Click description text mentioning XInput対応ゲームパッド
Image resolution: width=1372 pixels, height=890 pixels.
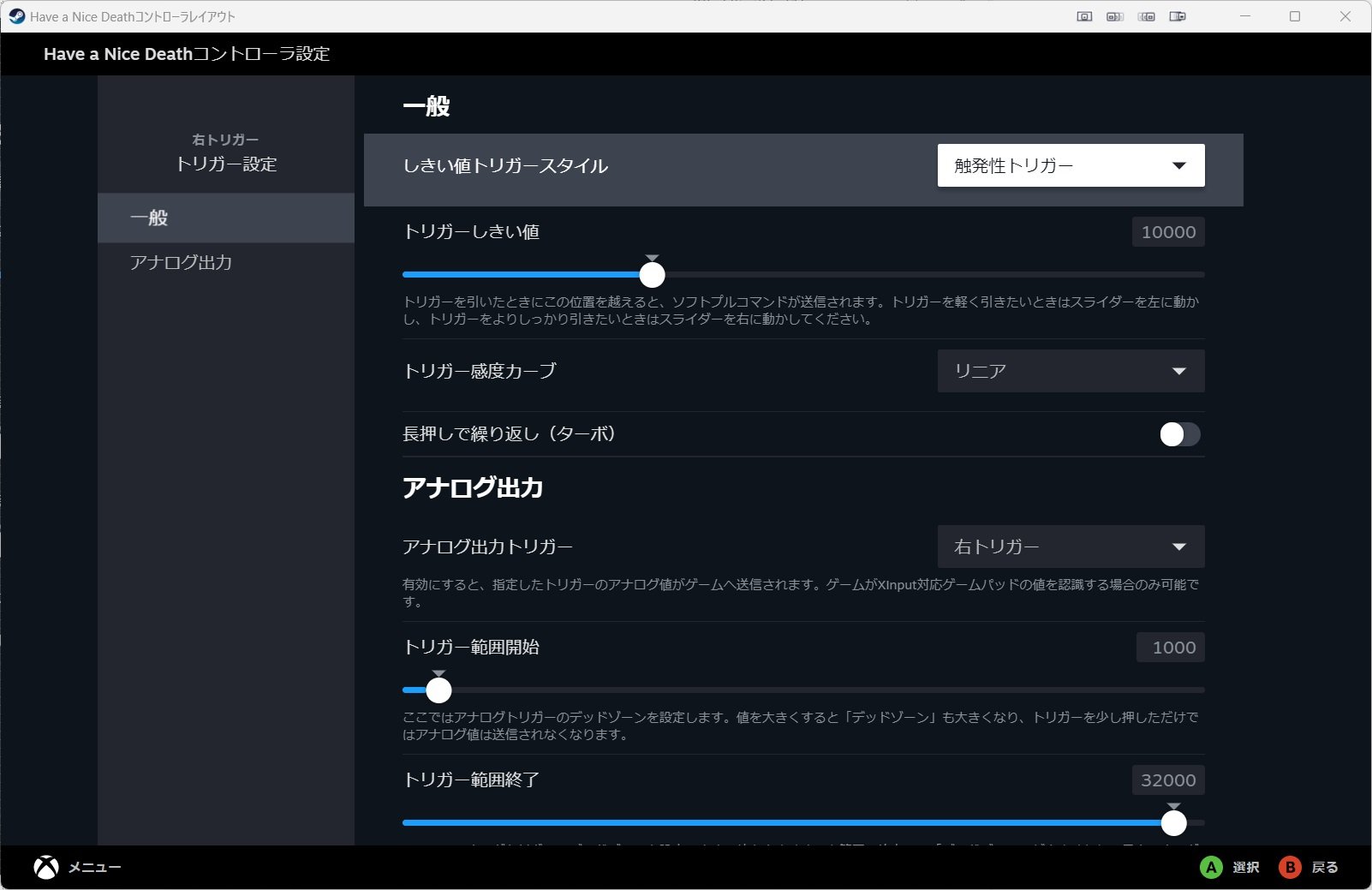point(801,593)
